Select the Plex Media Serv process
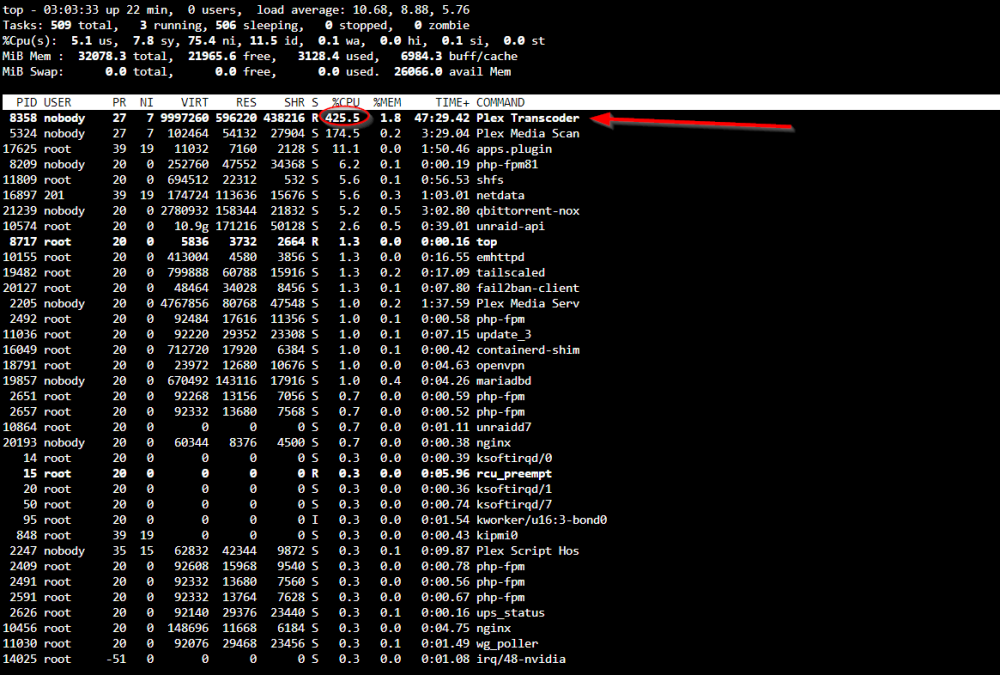Viewport: 1000px width, 675px height. (527, 303)
